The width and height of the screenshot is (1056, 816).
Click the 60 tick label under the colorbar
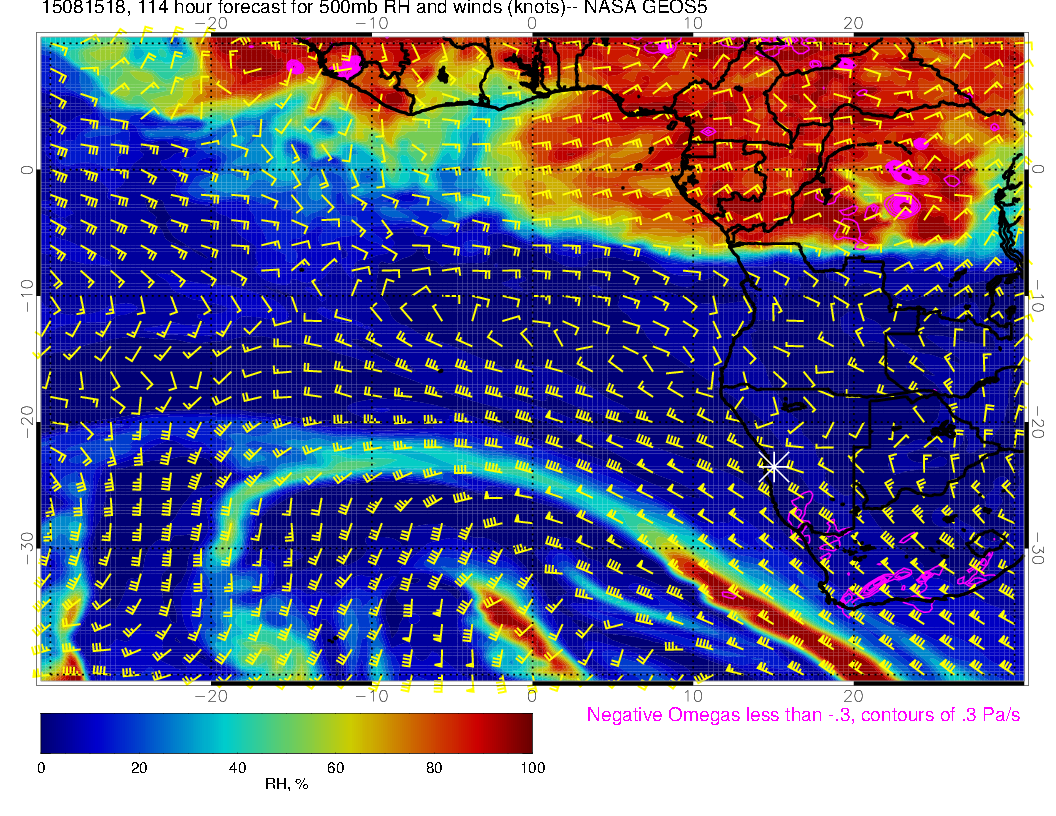click(336, 767)
